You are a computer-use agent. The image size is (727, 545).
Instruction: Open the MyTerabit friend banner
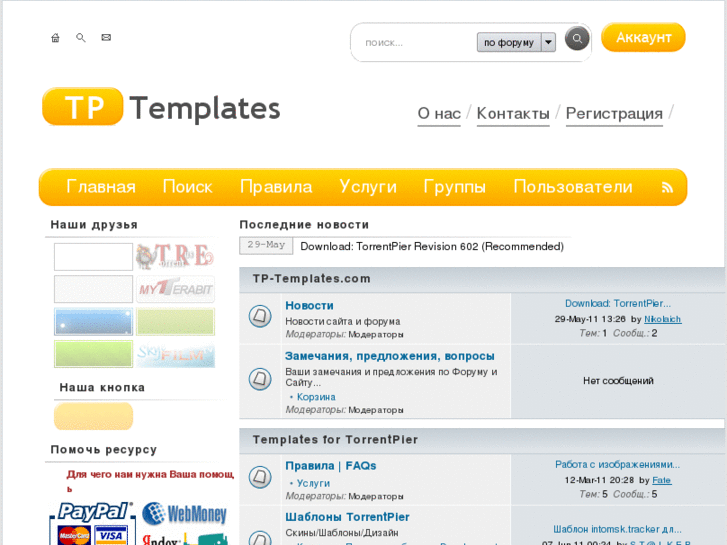[175, 289]
